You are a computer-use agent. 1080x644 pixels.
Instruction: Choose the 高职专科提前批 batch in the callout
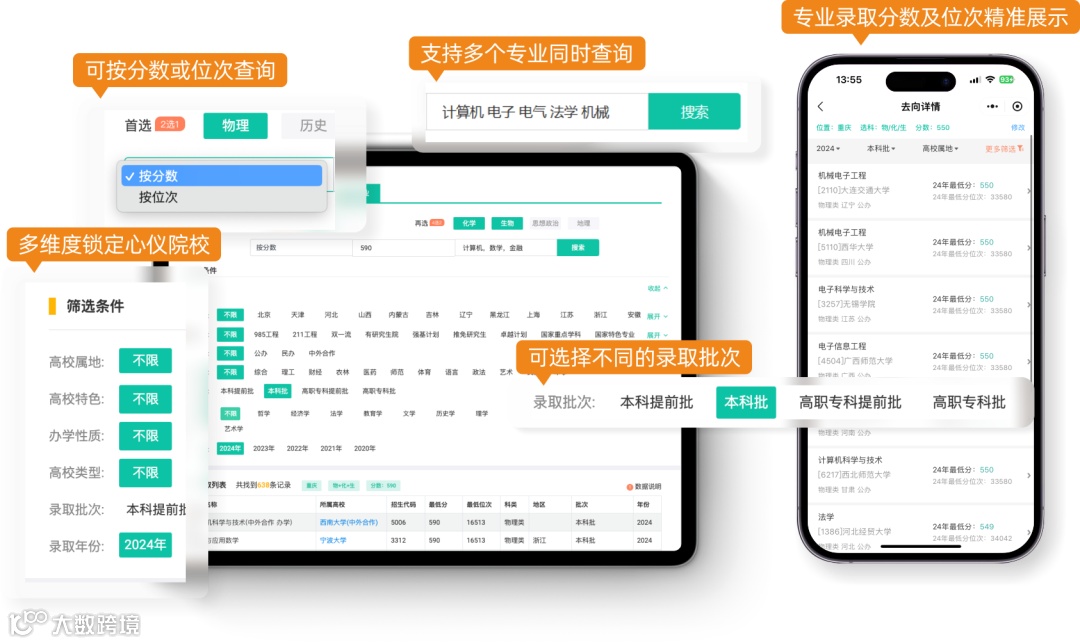tap(850, 402)
